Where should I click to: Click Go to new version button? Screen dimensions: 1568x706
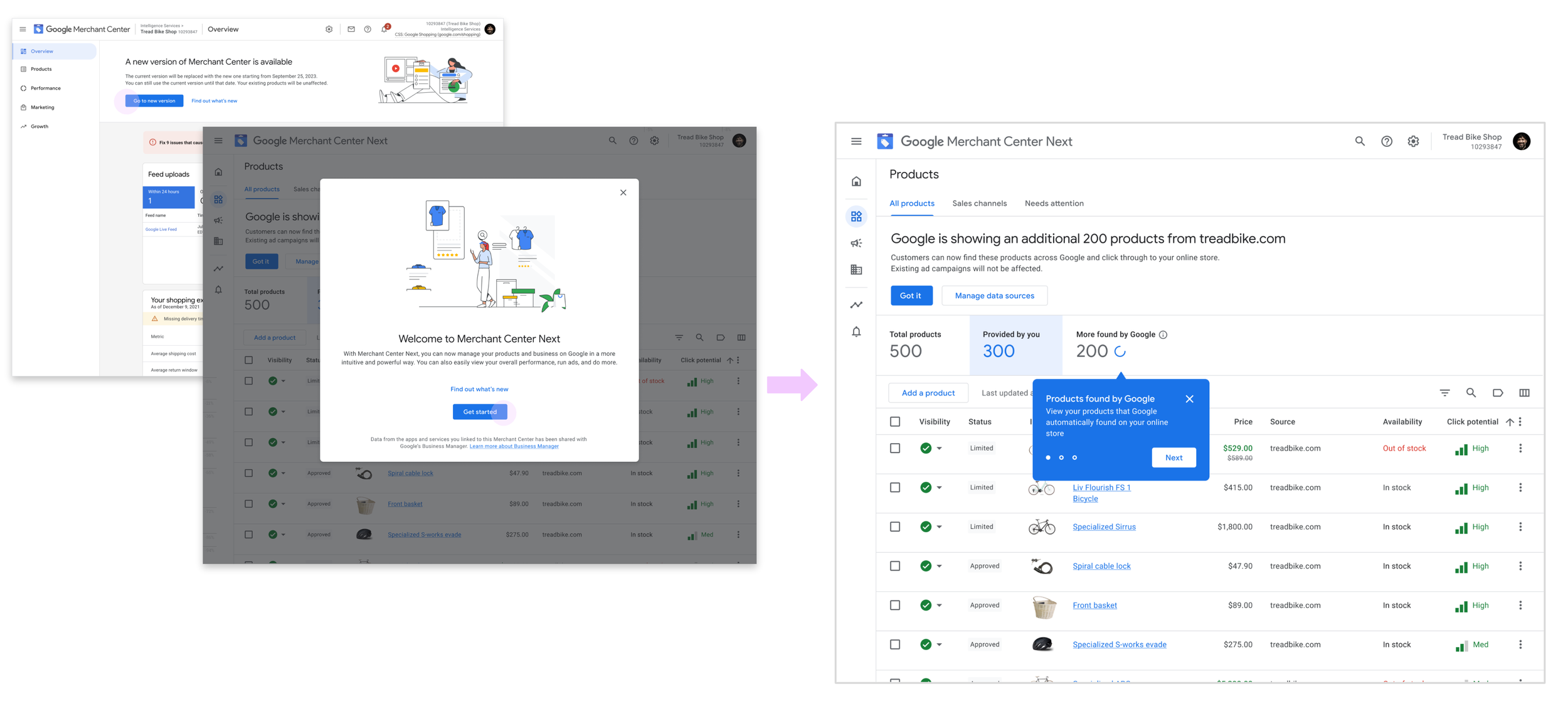pyautogui.click(x=154, y=100)
